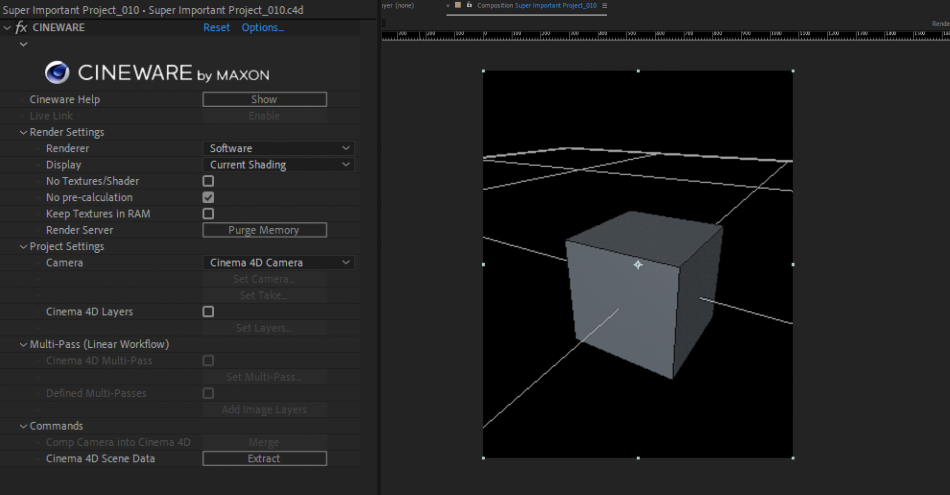Click the Merge button for Comp Camera
The image size is (950, 495).
coord(265,442)
